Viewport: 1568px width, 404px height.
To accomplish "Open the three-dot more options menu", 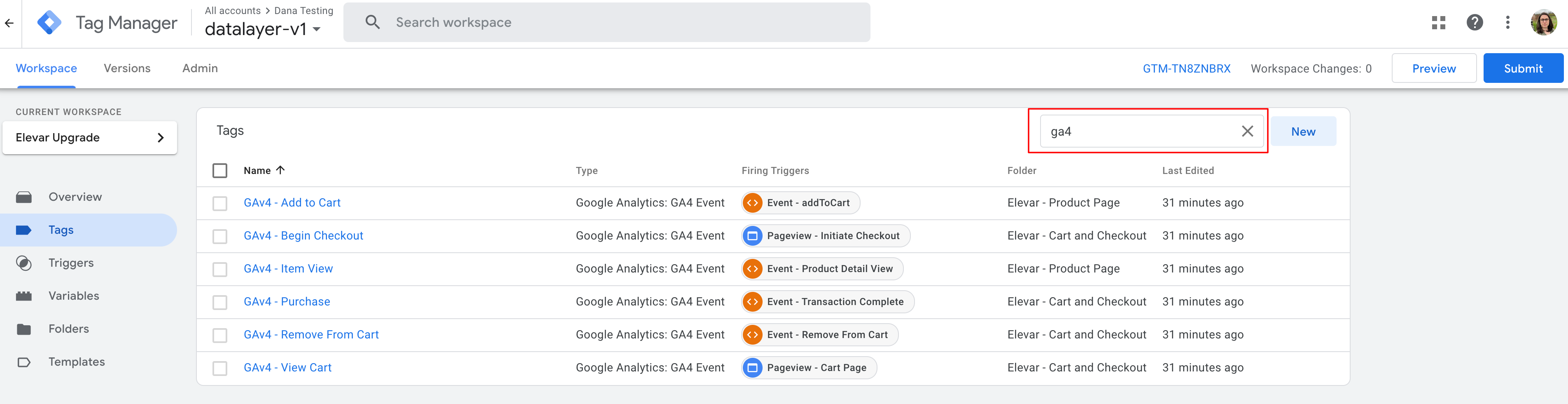I will click(x=1507, y=23).
